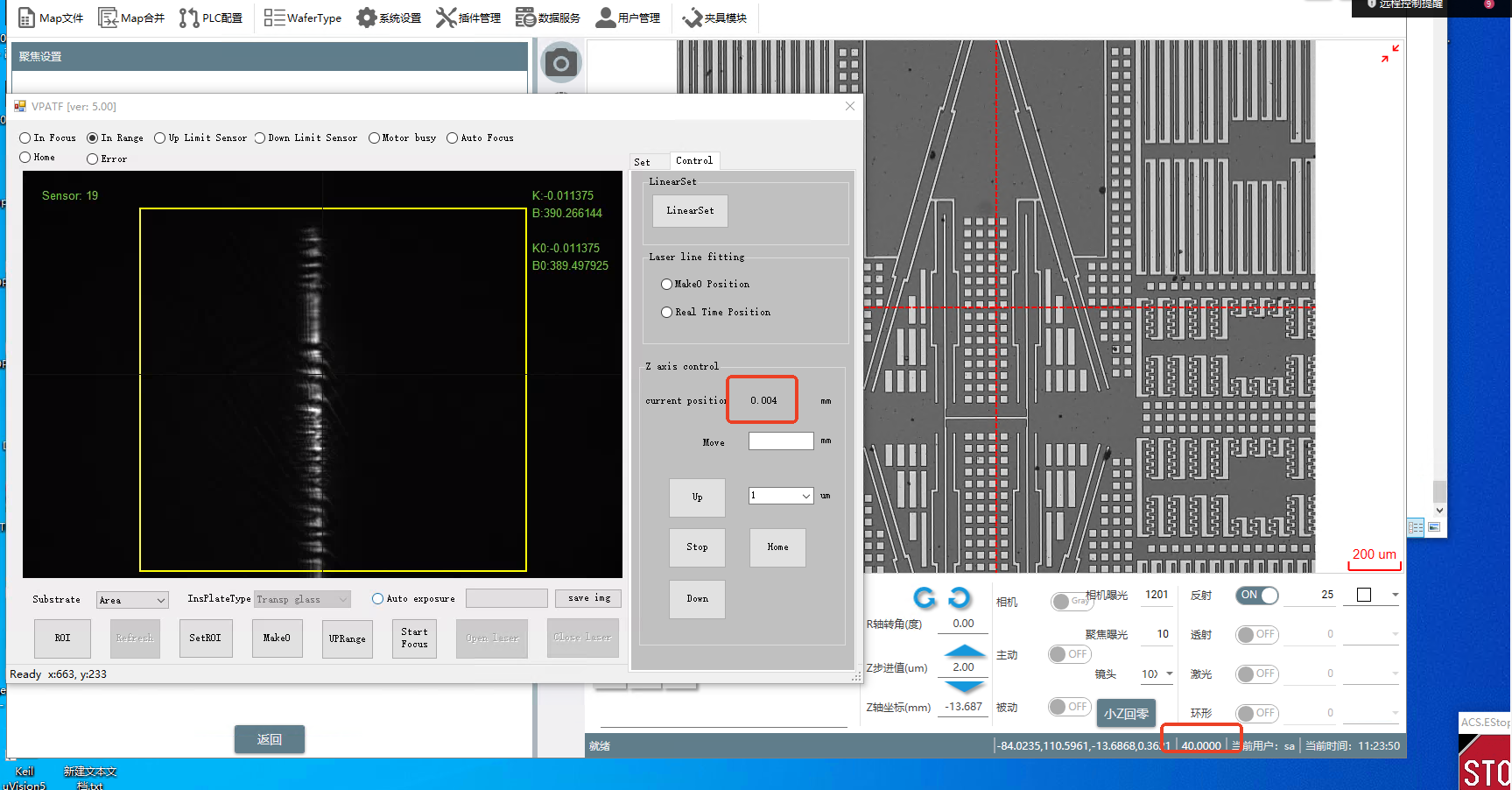Click the Move distance input field
This screenshot has height=790, width=1512.
781,441
